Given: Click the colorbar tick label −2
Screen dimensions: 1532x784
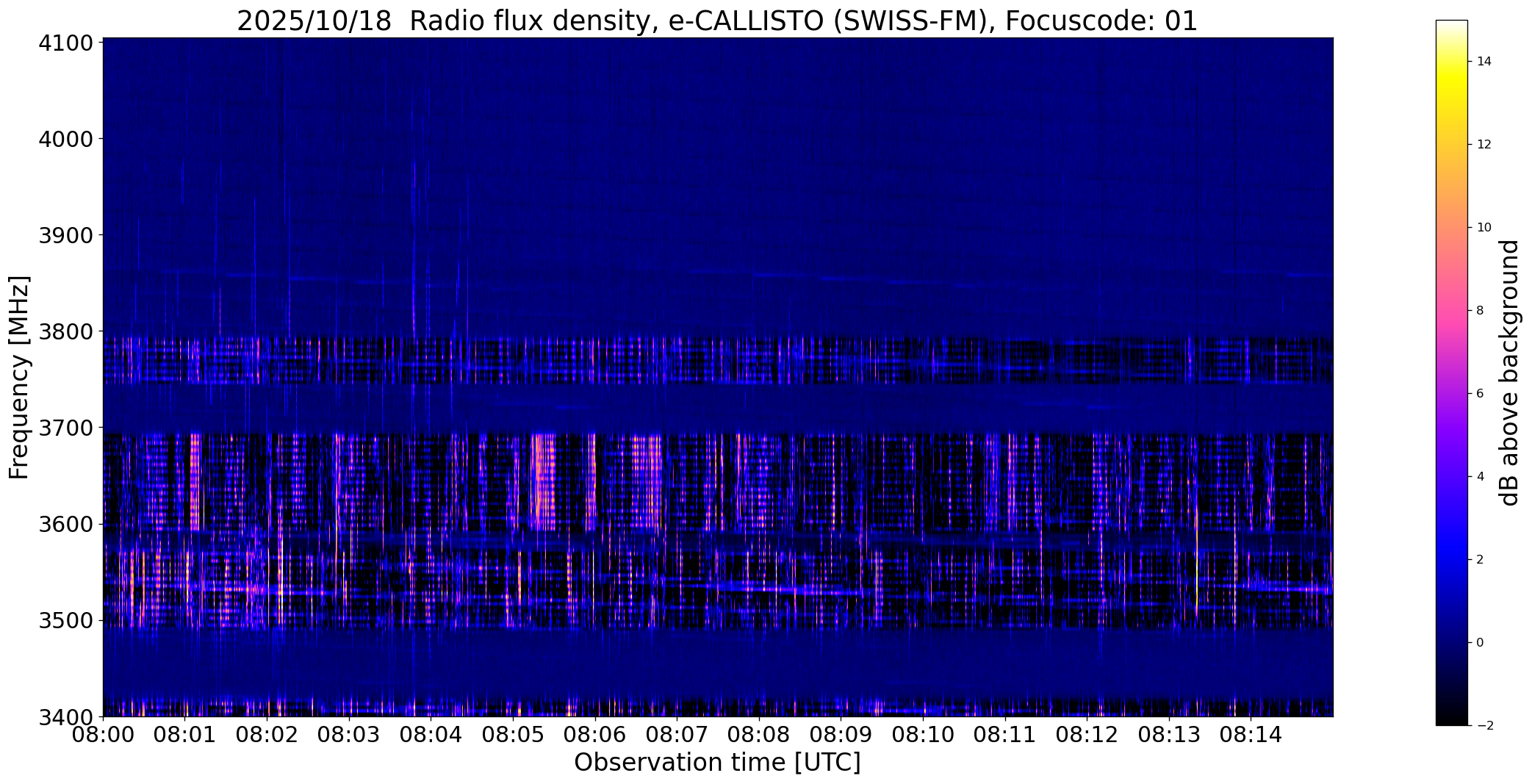Looking at the screenshot, I should tap(1484, 726).
